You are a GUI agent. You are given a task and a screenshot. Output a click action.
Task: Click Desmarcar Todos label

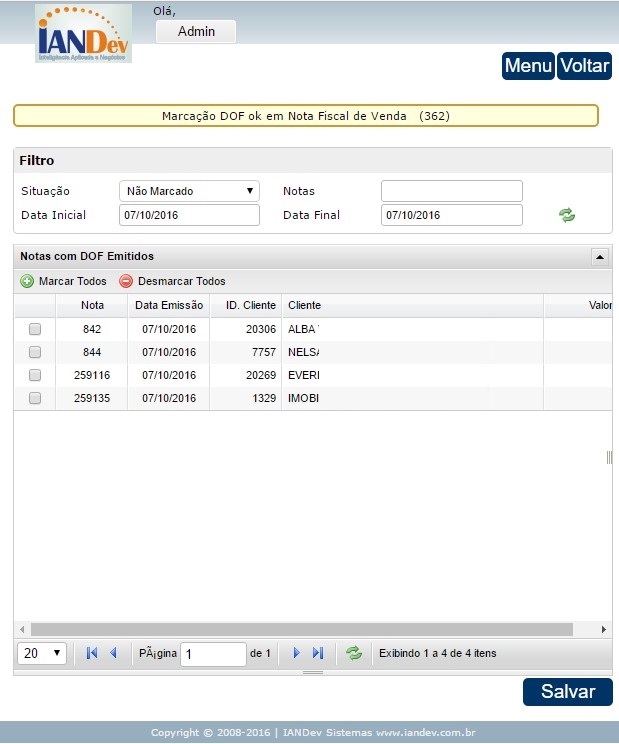(x=182, y=281)
